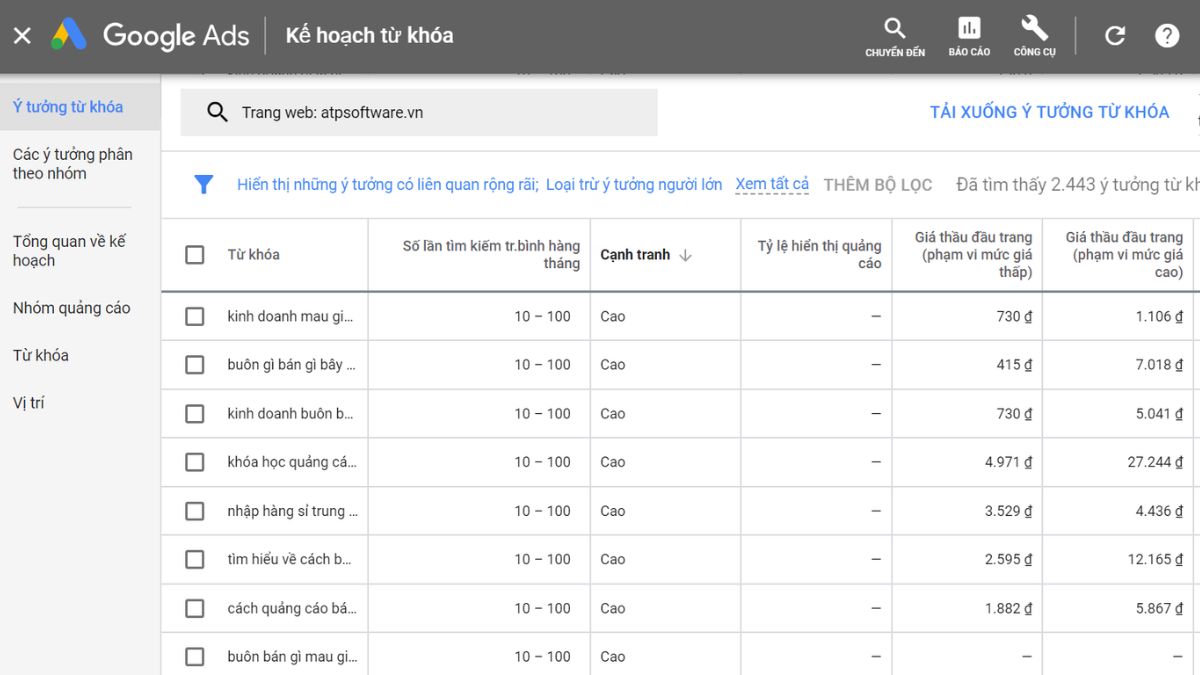Sort by Tỷ lệ hiển thị quảng cáo column

coord(818,254)
